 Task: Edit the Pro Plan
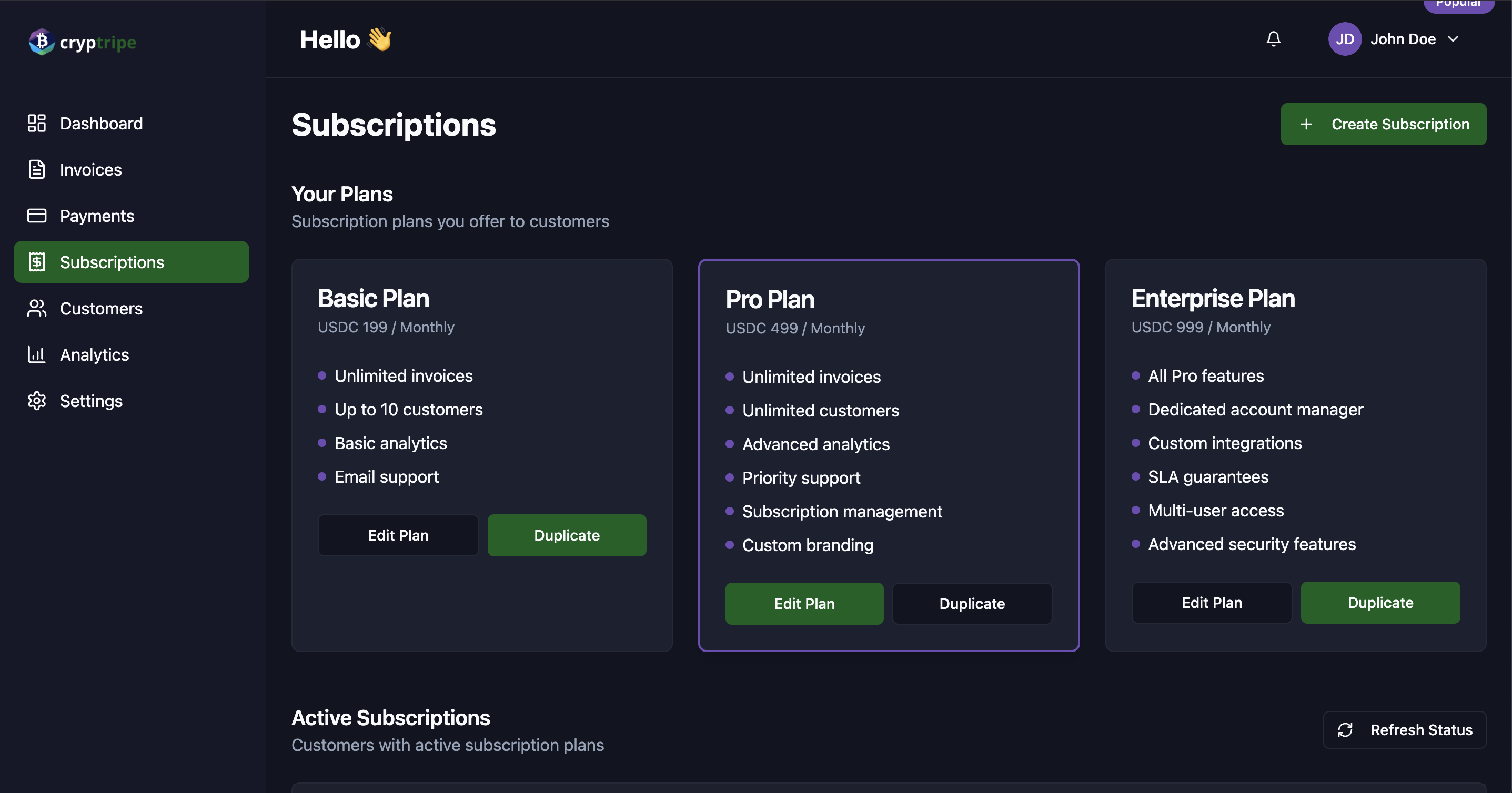(804, 604)
